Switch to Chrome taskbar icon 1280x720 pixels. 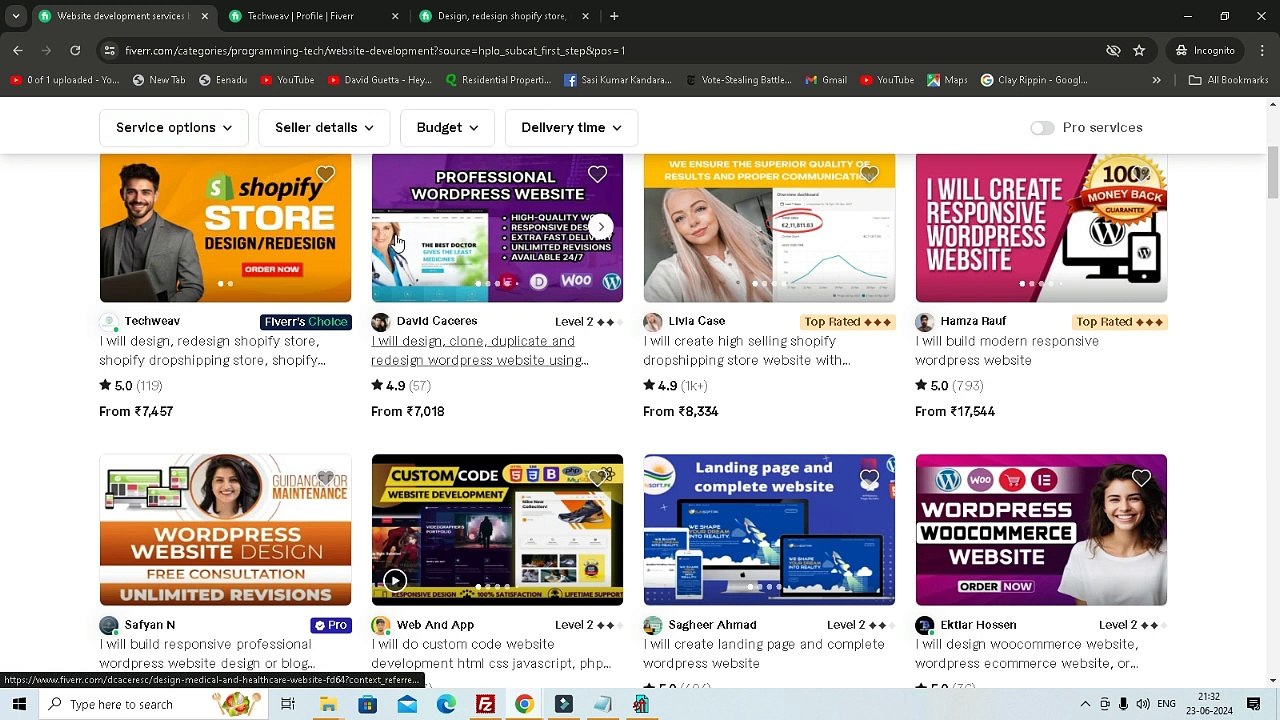point(524,704)
